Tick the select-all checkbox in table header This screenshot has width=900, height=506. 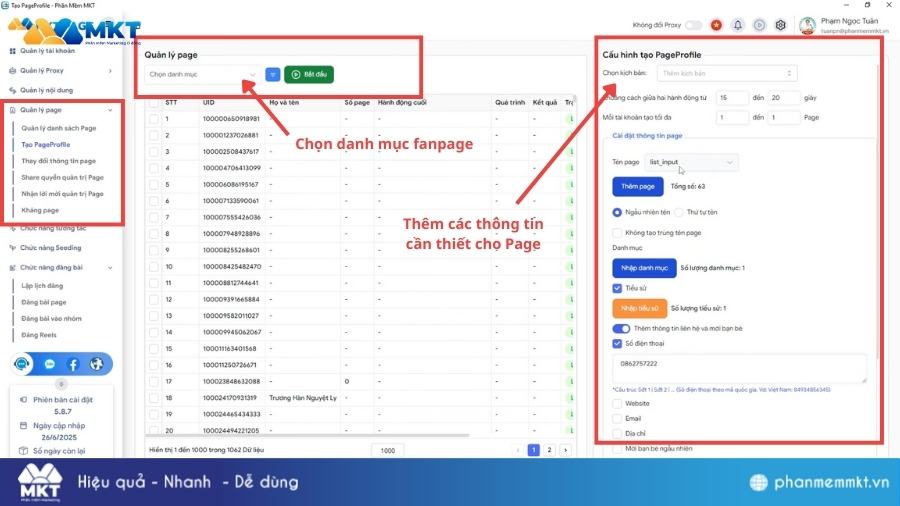[153, 103]
